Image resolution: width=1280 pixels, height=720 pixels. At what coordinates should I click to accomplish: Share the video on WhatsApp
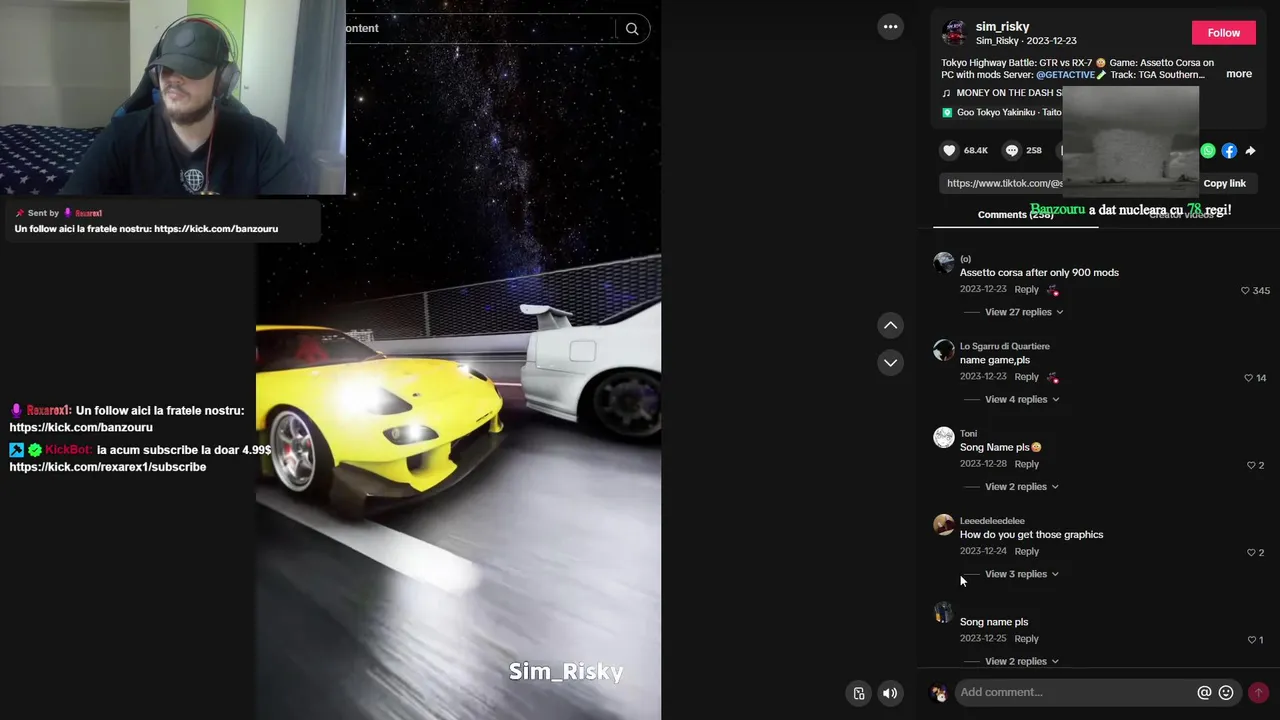tap(1208, 151)
